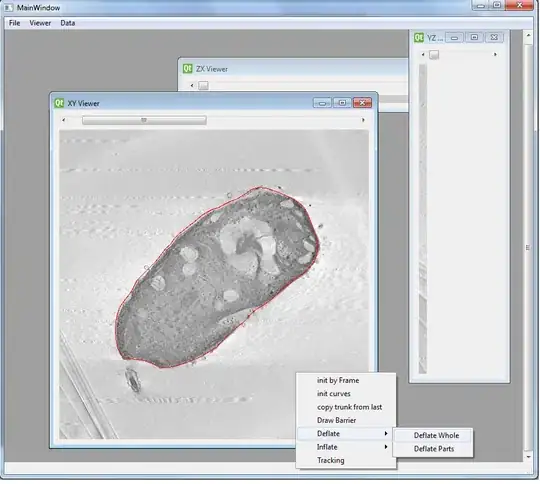Screen dimensions: 540x484
Task: Open the File menu
Action: click(x=14, y=23)
